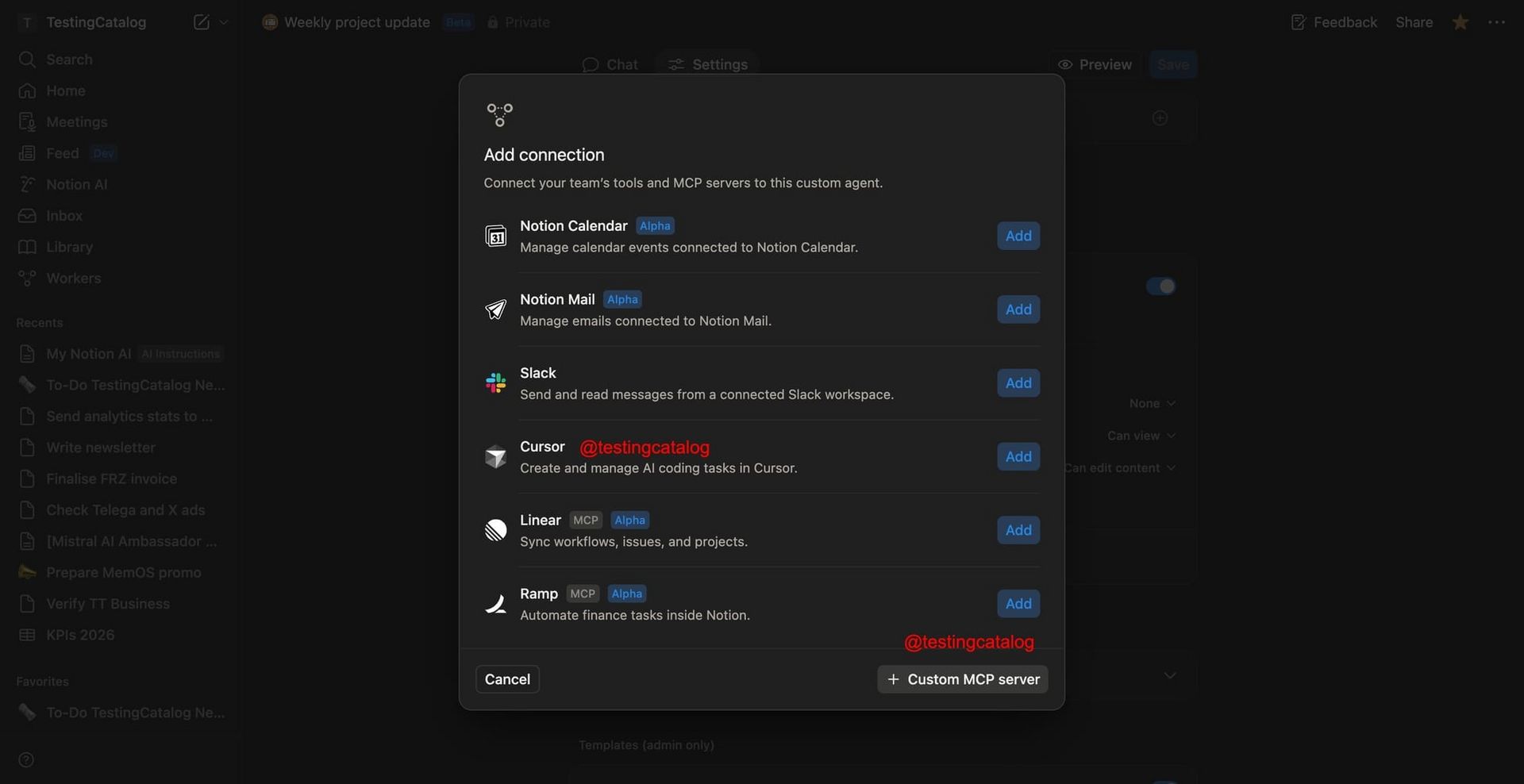The image size is (1524, 784).
Task: Click the Favorites section header
Action: pyautogui.click(x=42, y=682)
